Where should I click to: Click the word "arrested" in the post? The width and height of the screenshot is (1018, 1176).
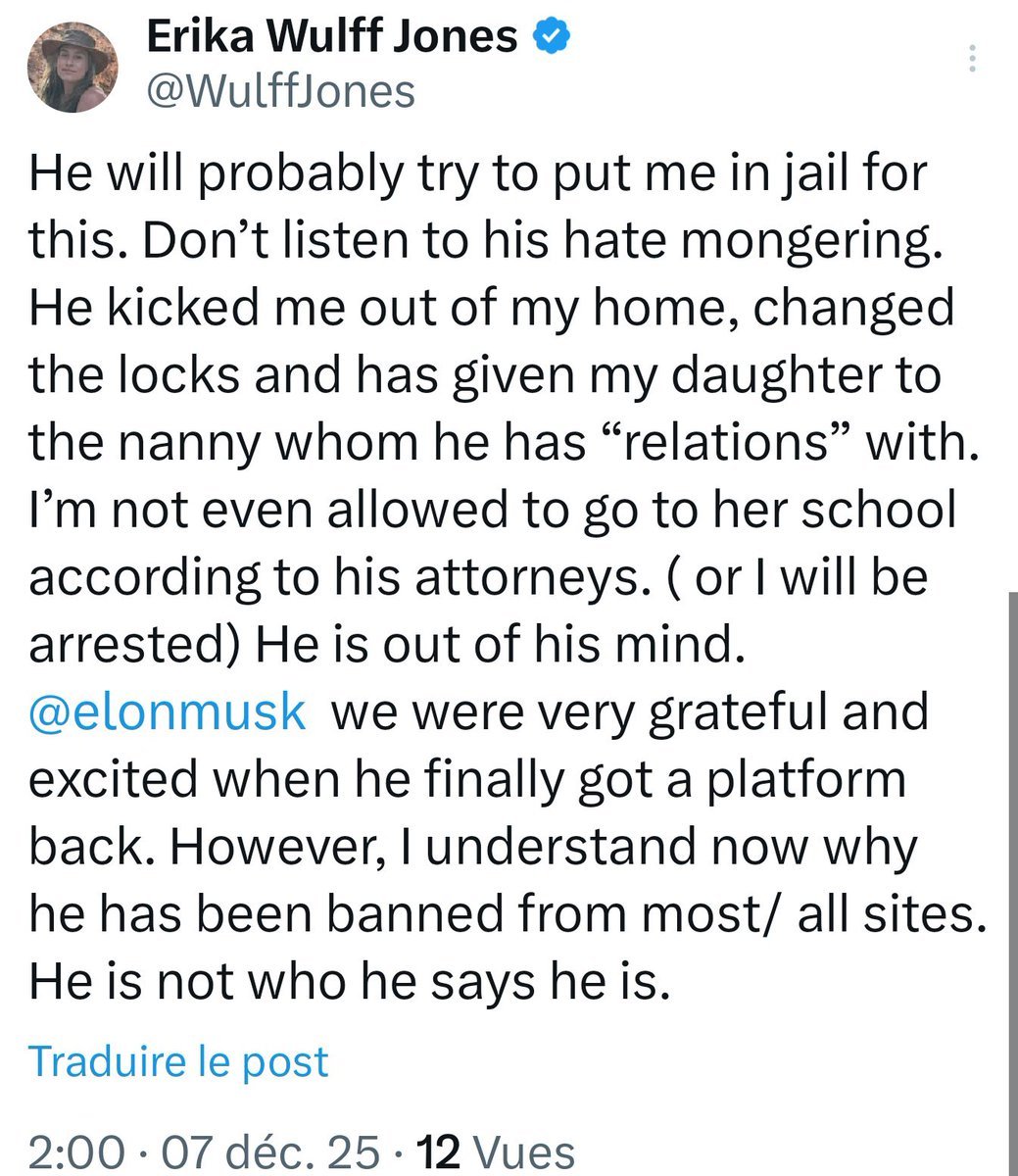point(136,645)
